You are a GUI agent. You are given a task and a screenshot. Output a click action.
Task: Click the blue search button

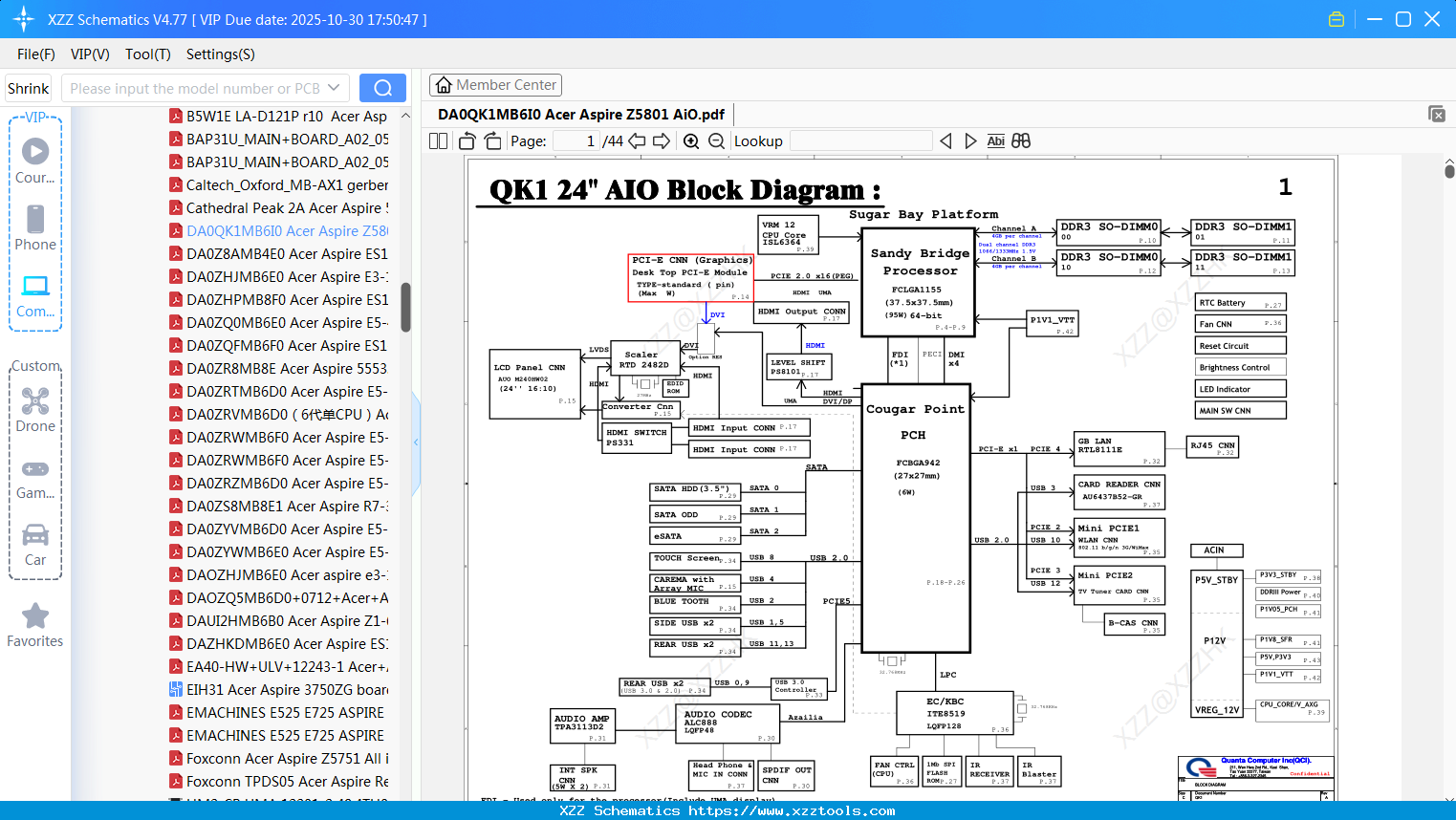382,88
